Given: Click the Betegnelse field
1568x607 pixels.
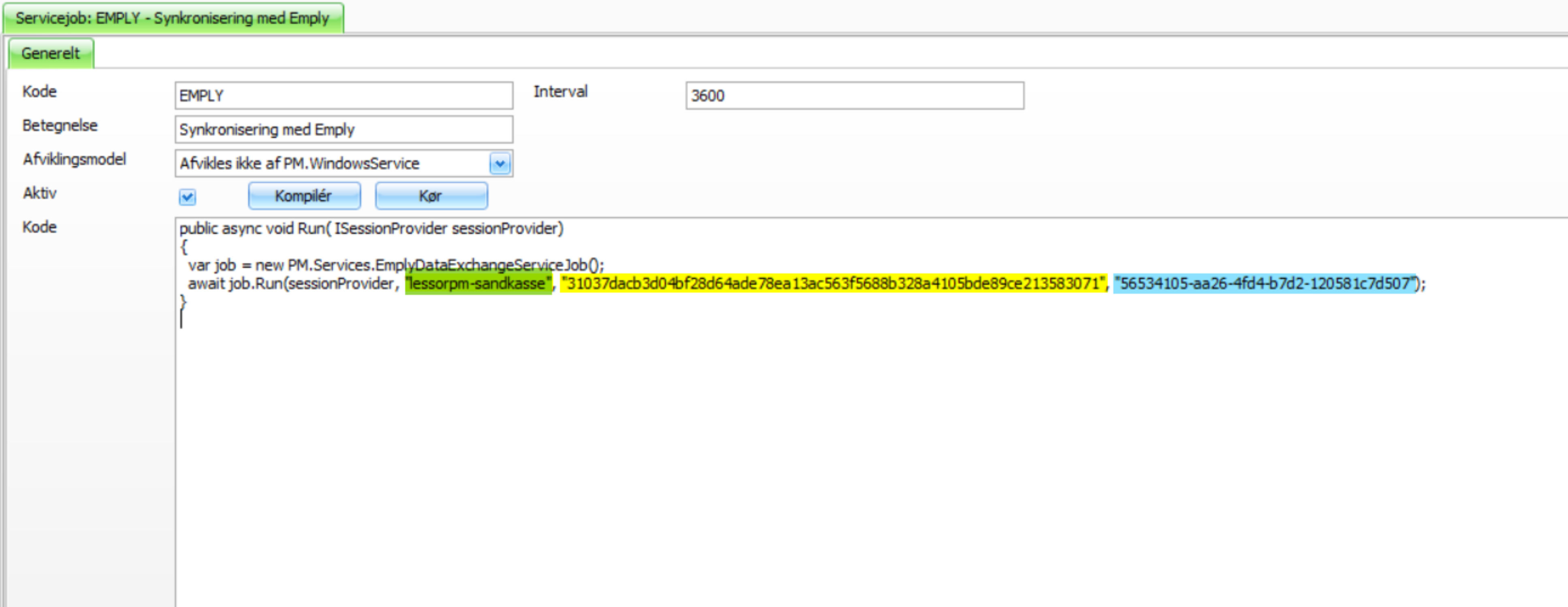Looking at the screenshot, I should [x=343, y=130].
